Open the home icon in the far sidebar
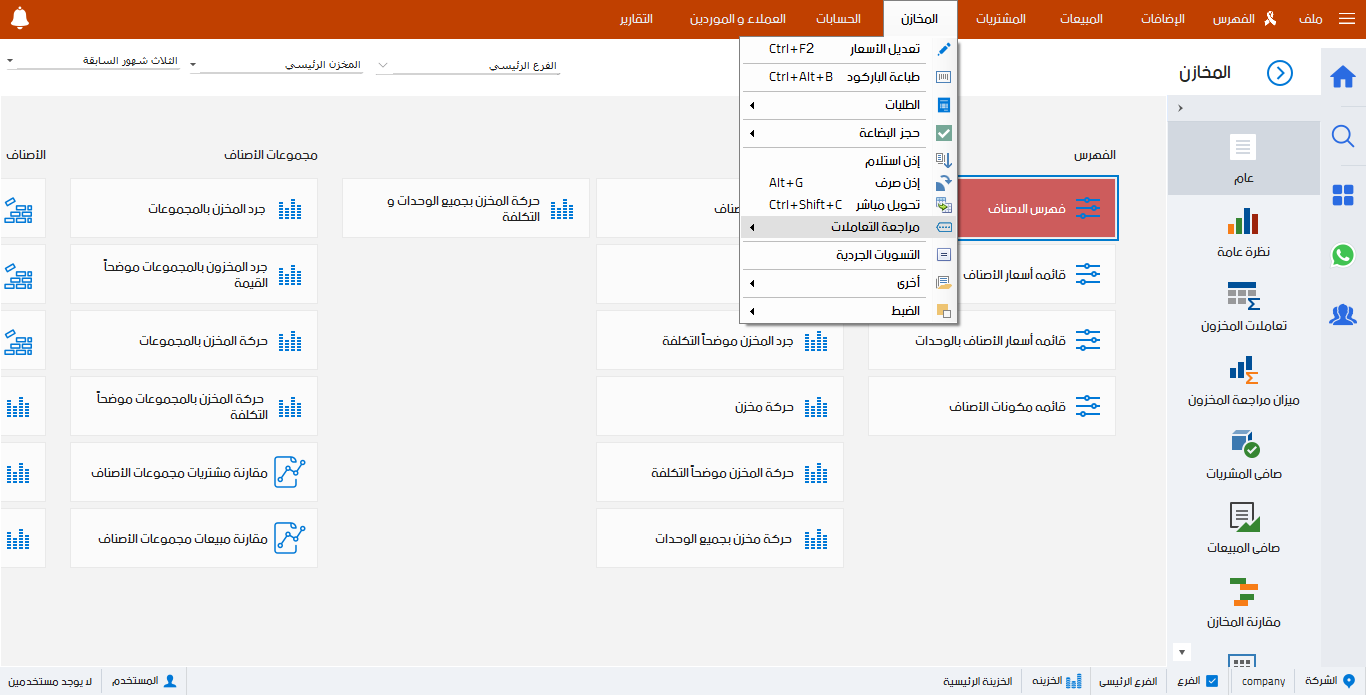1366x695 pixels. tap(1343, 75)
